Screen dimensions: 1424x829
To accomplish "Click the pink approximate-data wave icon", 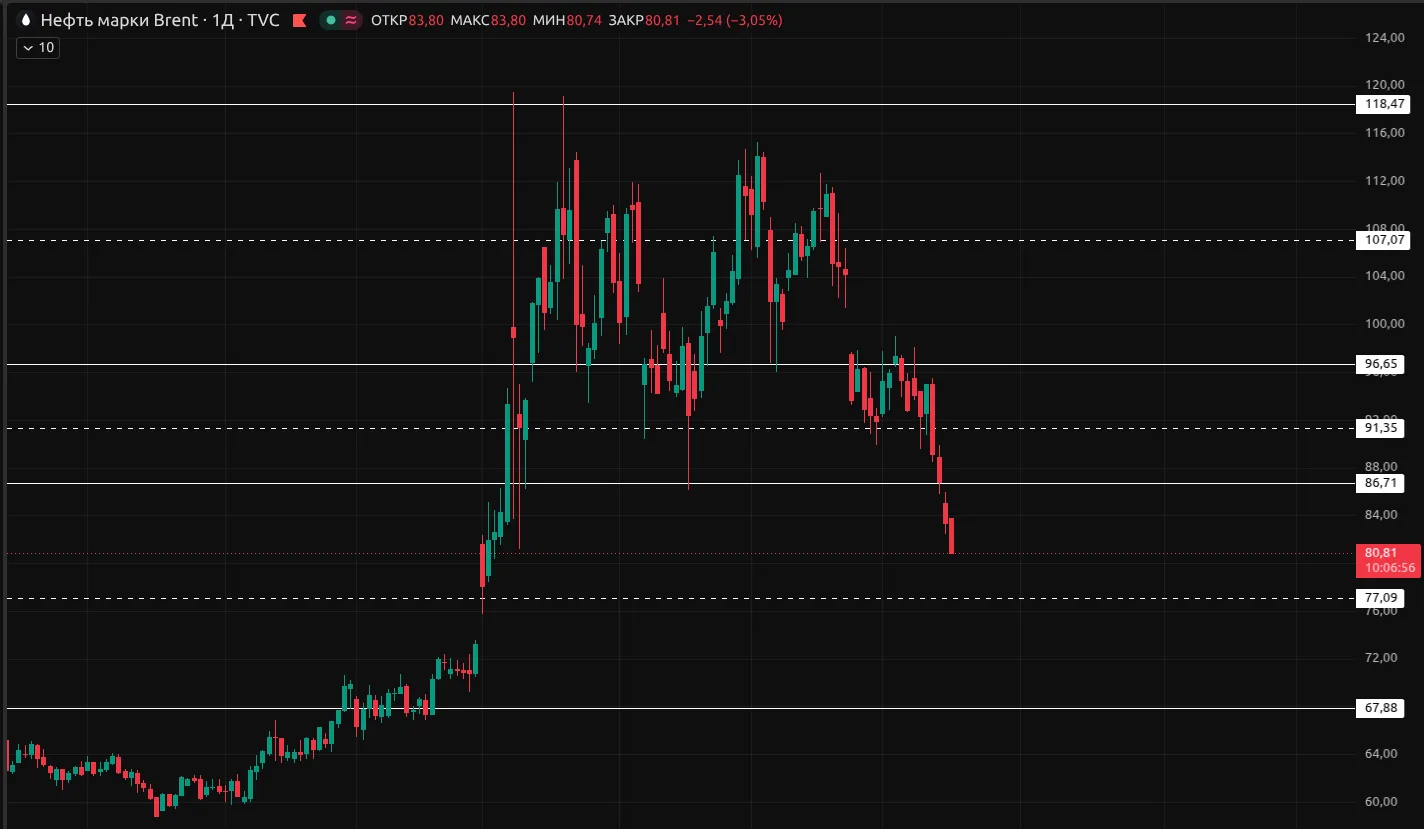I will point(351,20).
